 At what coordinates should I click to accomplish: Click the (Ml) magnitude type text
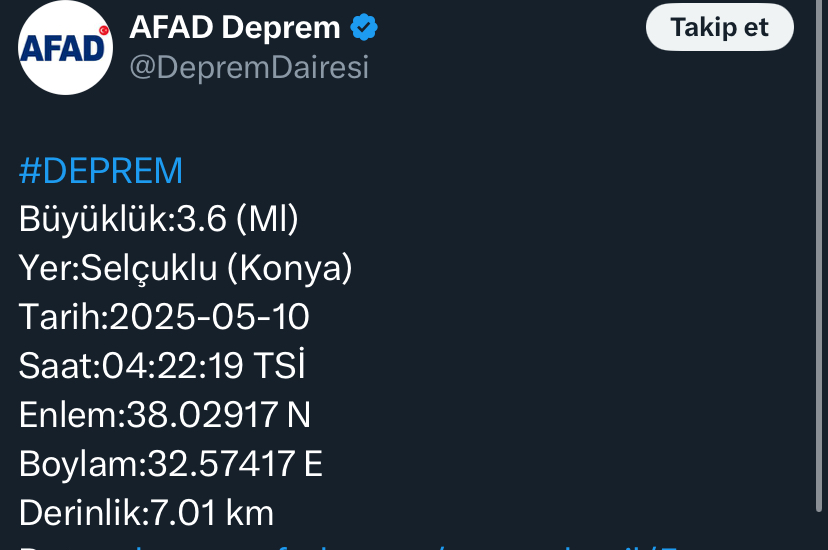[x=267, y=219]
